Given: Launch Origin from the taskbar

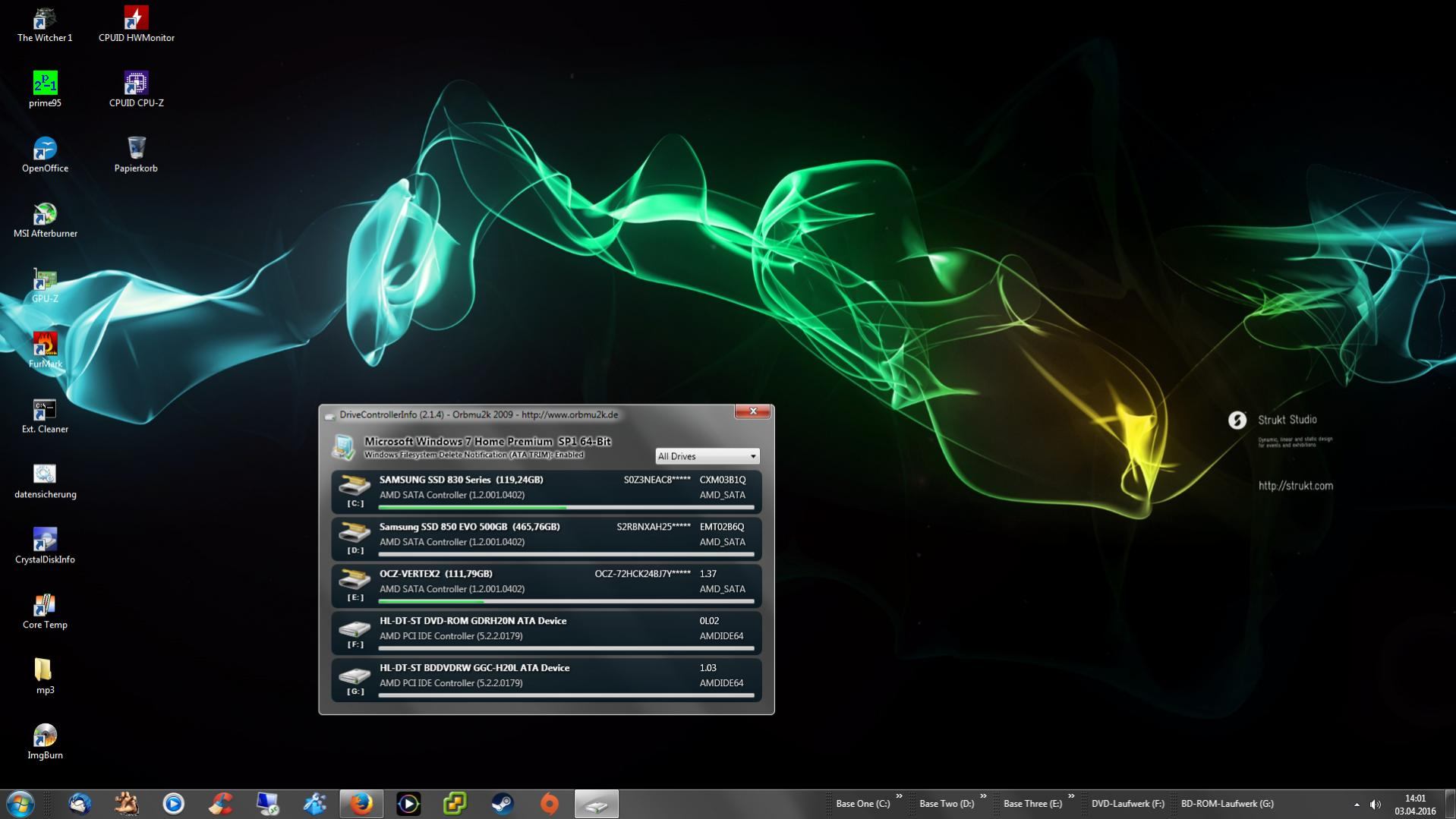Looking at the screenshot, I should (x=550, y=804).
